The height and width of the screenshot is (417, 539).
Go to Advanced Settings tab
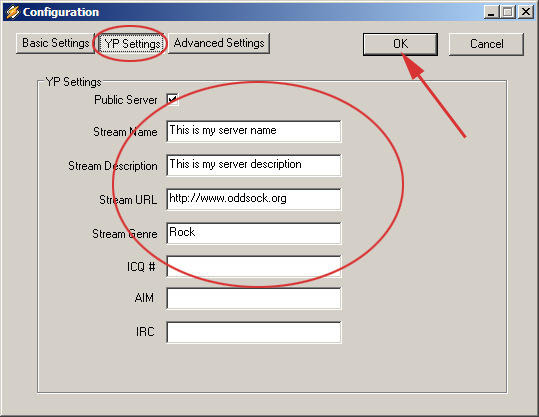219,43
